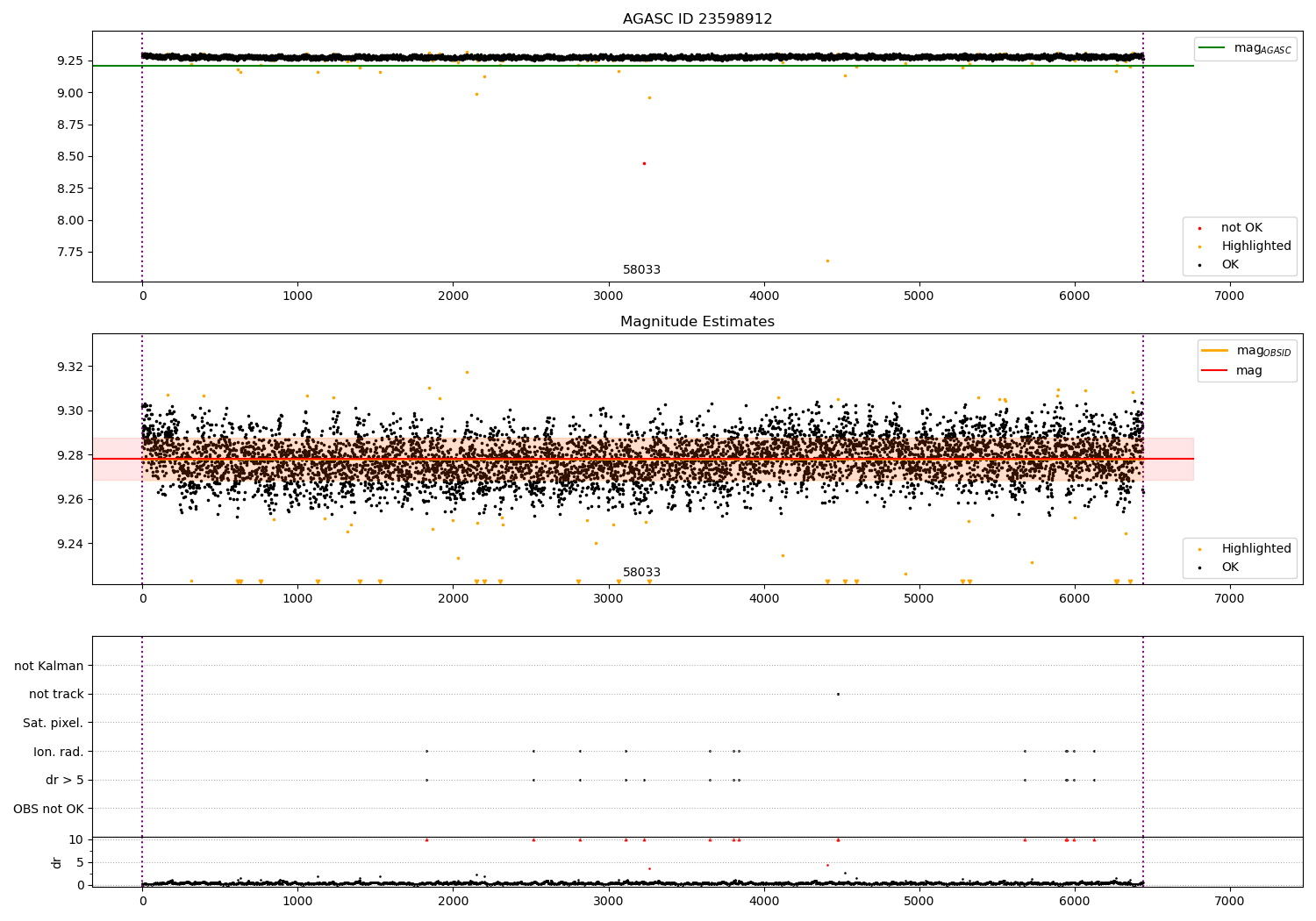Click the 'Sat. pixel.' axis label
Image resolution: width=1316 pixels, height=921 pixels.
[54, 723]
